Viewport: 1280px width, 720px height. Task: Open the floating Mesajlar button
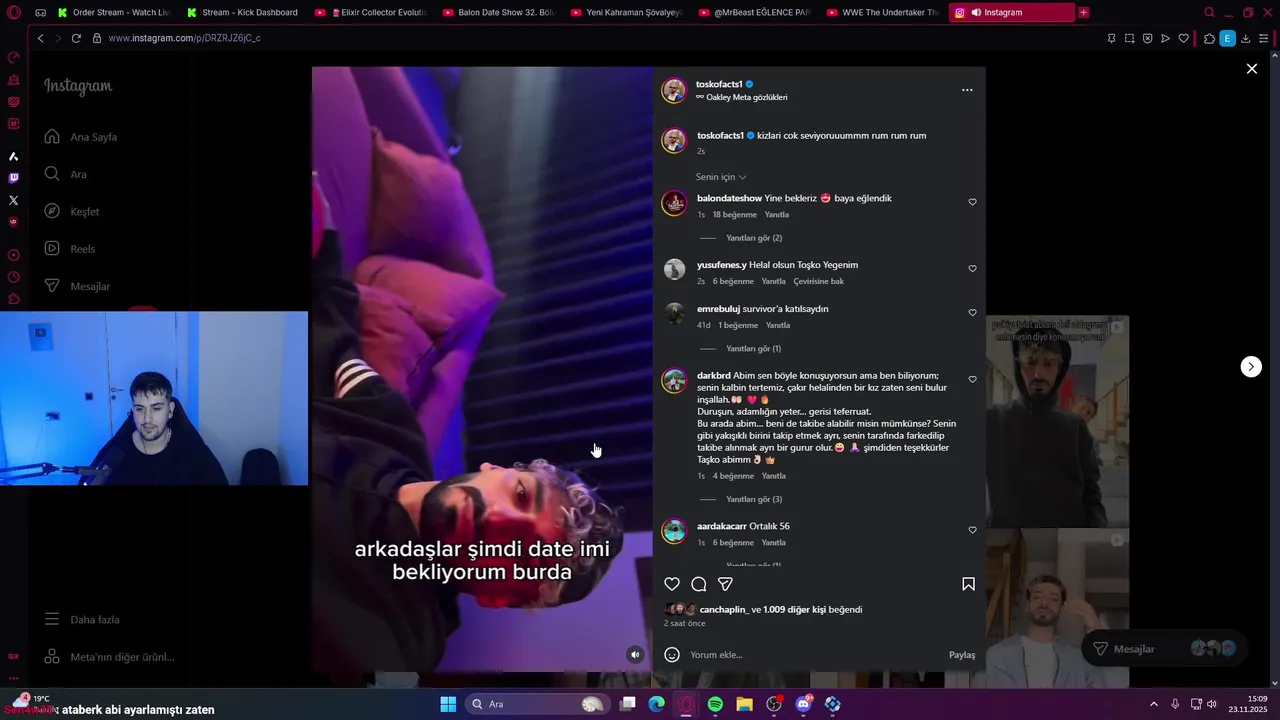tap(1165, 649)
